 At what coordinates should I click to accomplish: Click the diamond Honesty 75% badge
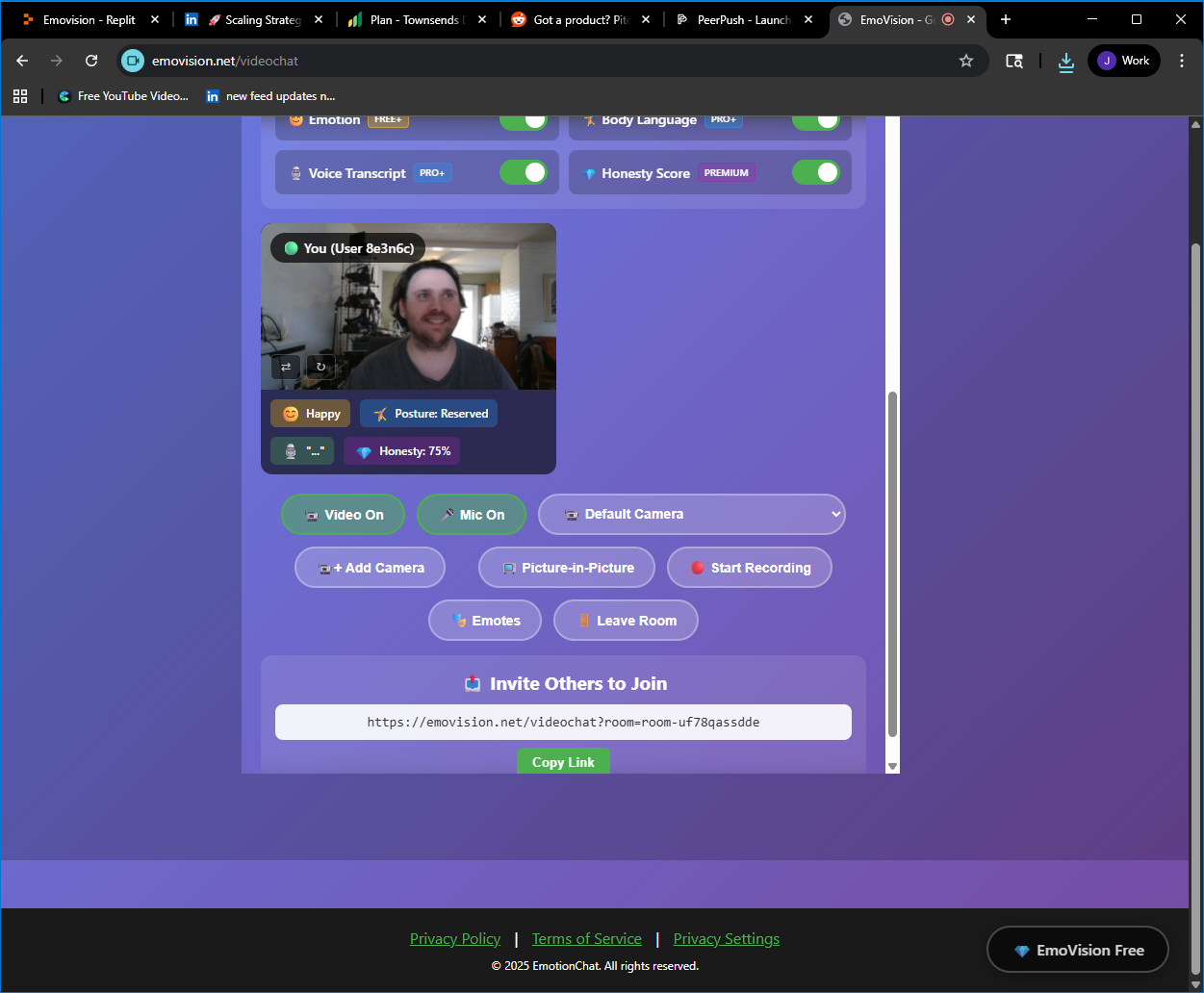pyautogui.click(x=401, y=450)
